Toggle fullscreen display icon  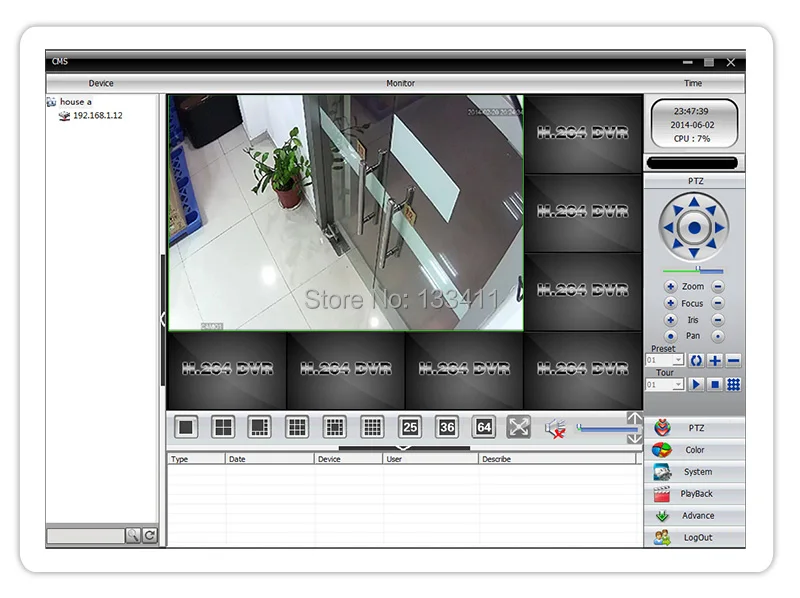pos(519,427)
